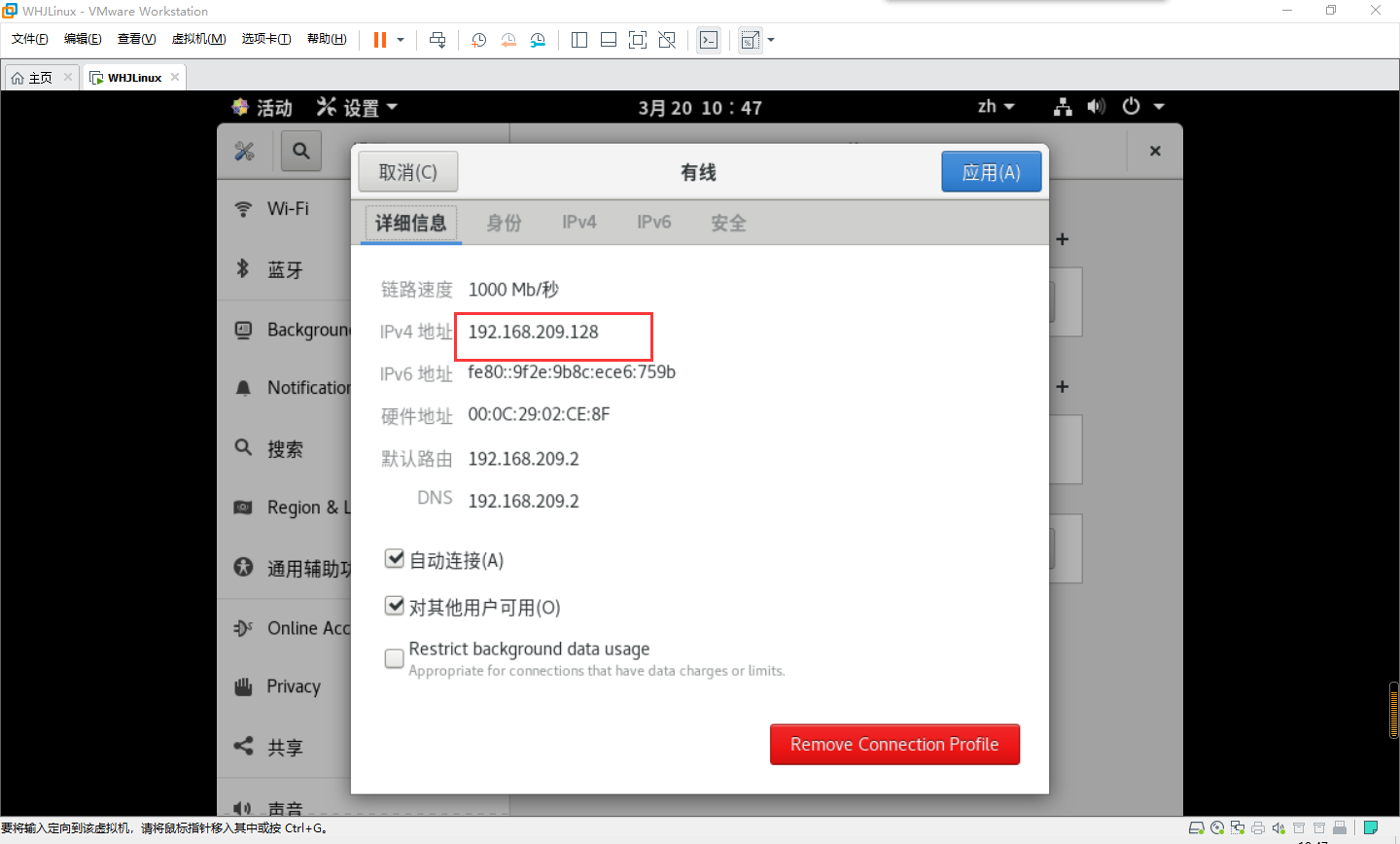Enter full screen mode for the VM
The height and width of the screenshot is (844, 1400).
[637, 39]
